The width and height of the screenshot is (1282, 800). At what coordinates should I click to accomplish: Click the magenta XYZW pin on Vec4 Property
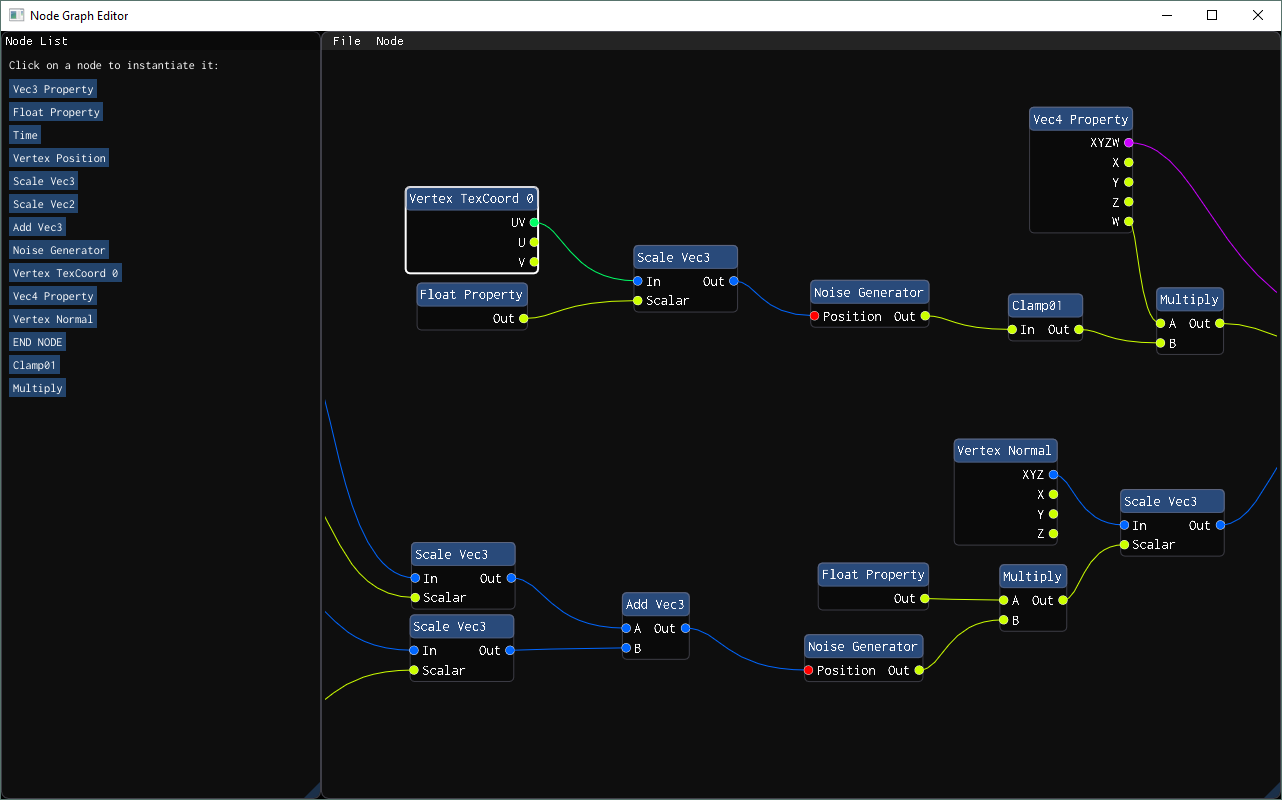pos(1128,142)
